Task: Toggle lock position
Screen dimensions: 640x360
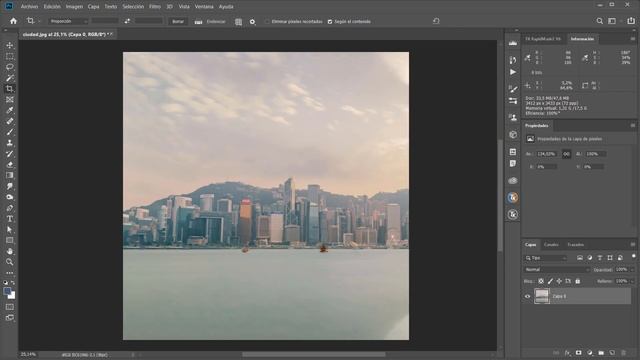Action: coord(559,281)
